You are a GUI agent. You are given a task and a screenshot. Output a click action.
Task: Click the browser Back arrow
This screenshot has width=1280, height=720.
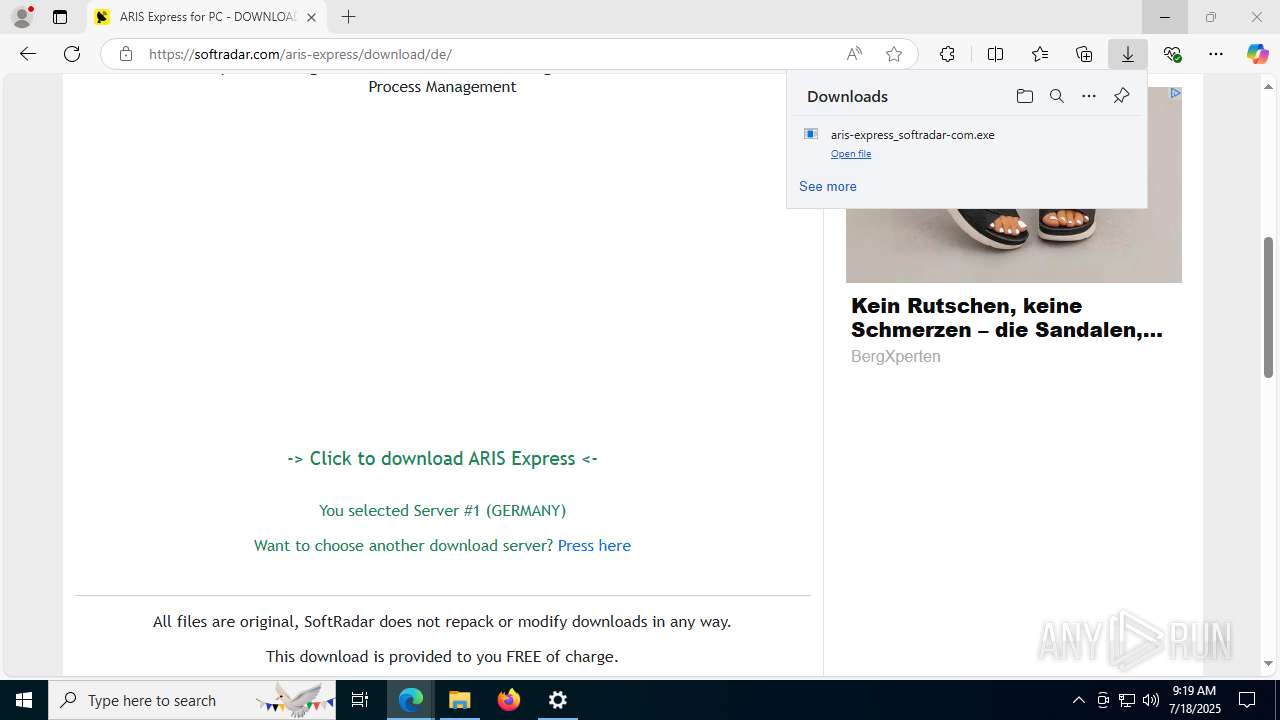(28, 54)
